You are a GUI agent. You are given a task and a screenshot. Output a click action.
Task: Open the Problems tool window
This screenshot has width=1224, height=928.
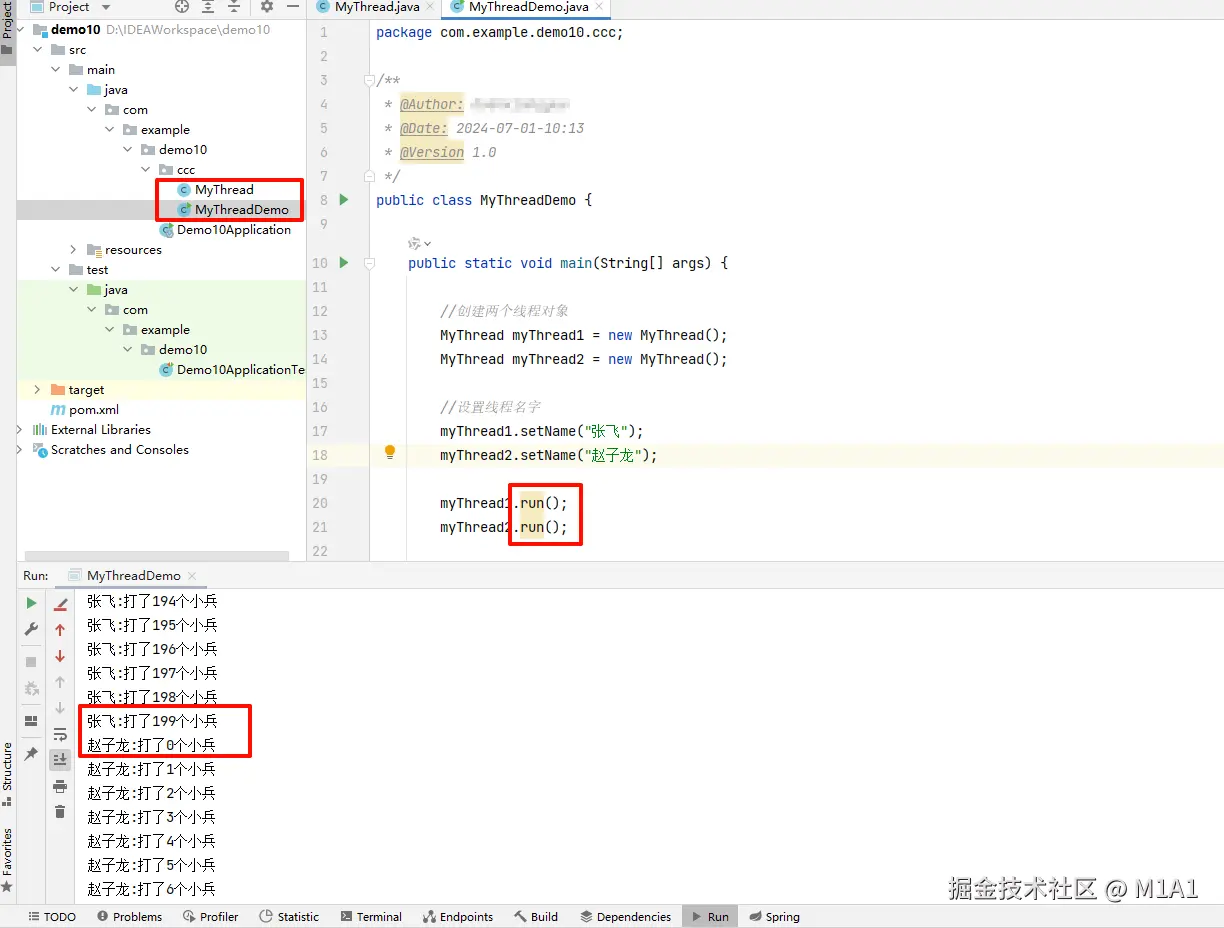click(x=129, y=917)
